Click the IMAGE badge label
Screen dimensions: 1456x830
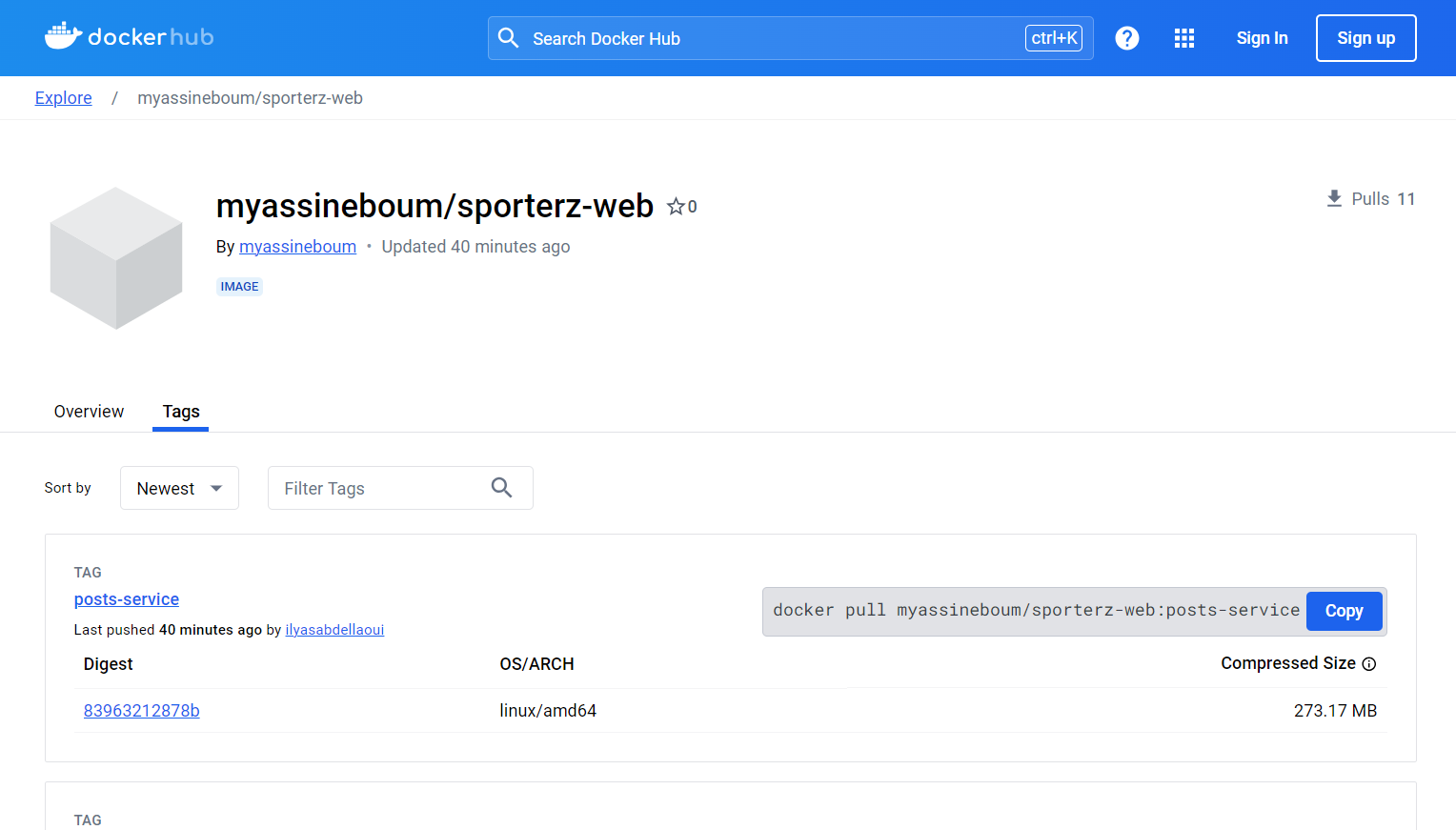pyautogui.click(x=239, y=287)
